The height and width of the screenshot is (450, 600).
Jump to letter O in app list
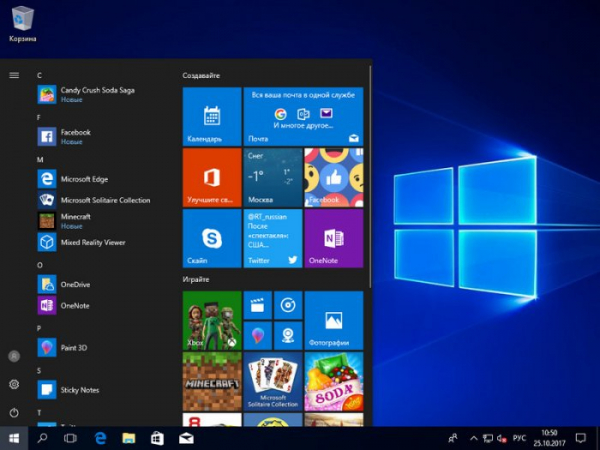point(40,265)
